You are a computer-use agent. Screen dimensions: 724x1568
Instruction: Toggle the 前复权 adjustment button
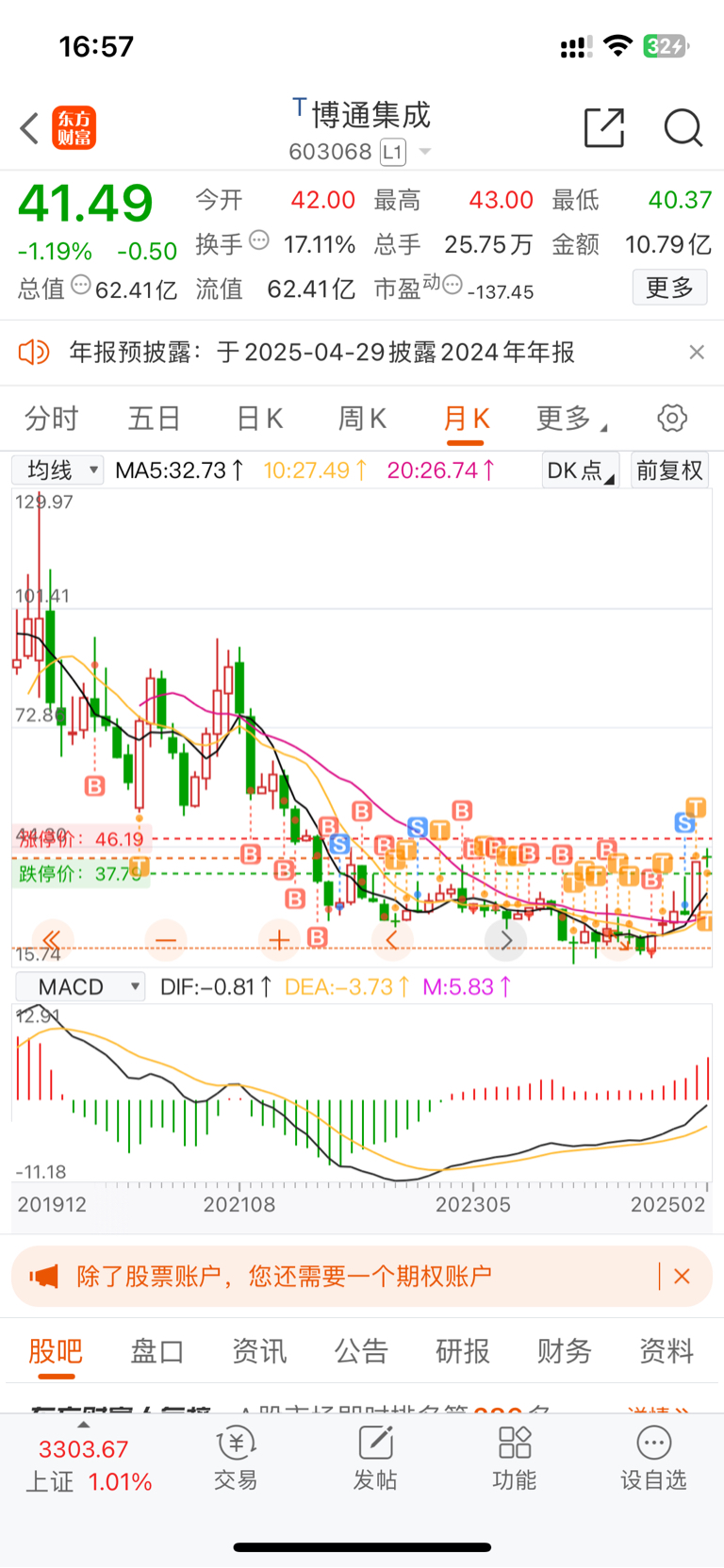coord(669,470)
